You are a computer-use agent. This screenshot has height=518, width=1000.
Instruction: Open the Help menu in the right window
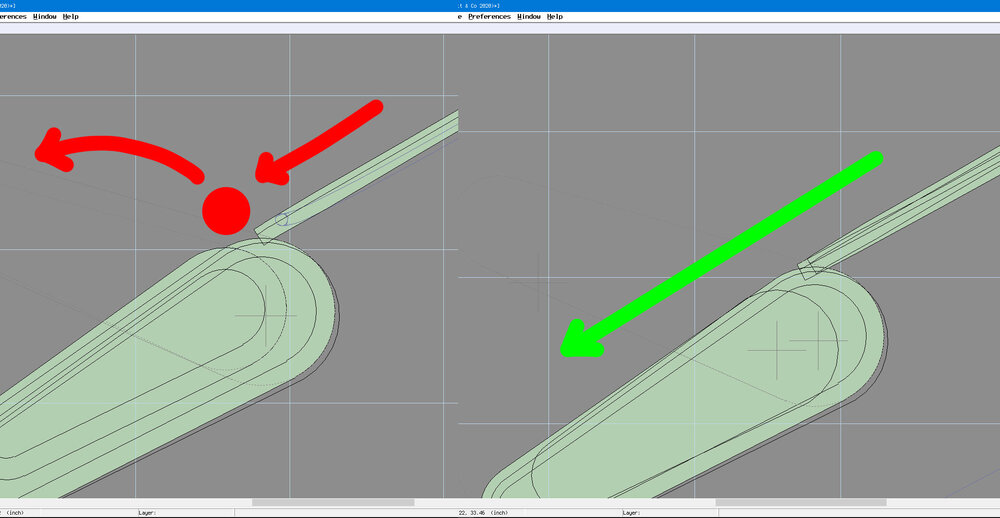[555, 17]
